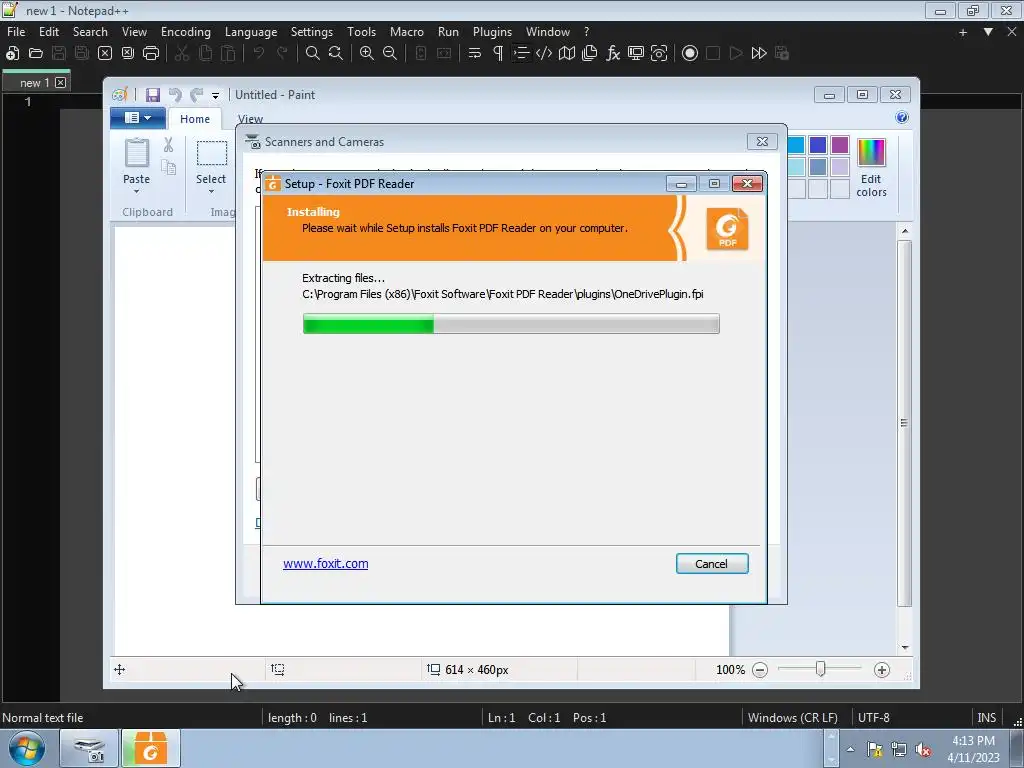
Task: Click the Foxit installation progress bar
Action: click(511, 324)
